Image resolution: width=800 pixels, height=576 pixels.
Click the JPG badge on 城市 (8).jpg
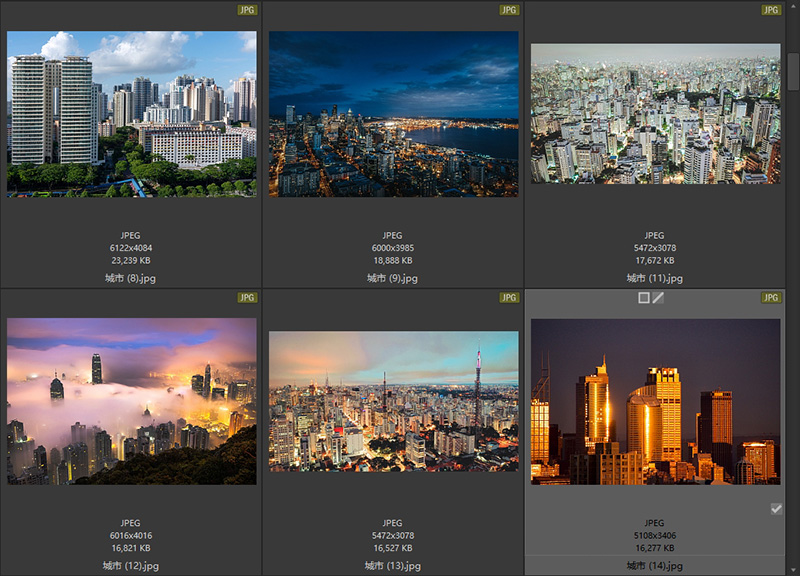click(x=247, y=10)
